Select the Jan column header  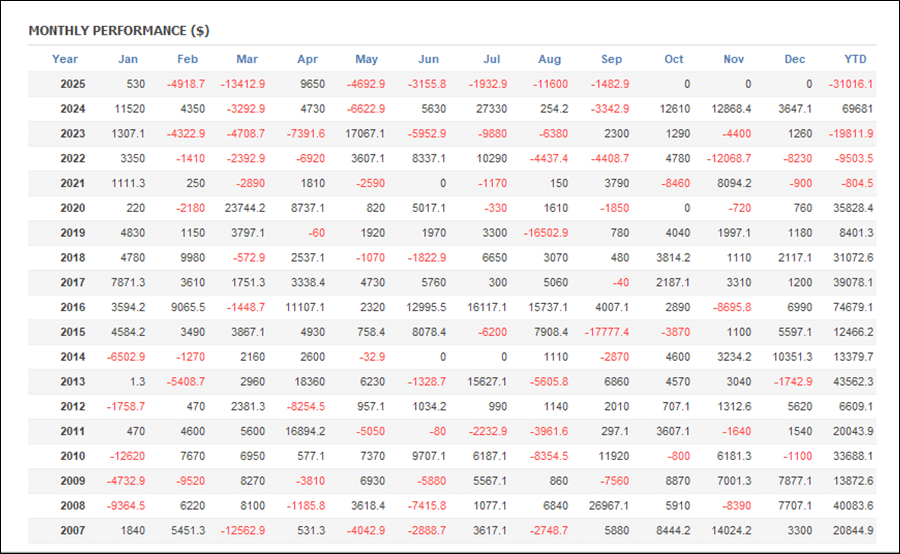click(128, 59)
